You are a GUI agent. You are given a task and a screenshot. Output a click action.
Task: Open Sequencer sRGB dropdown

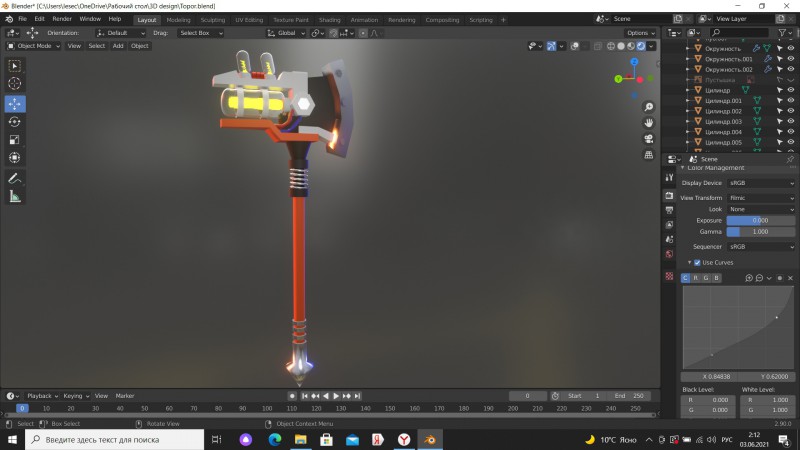761,247
